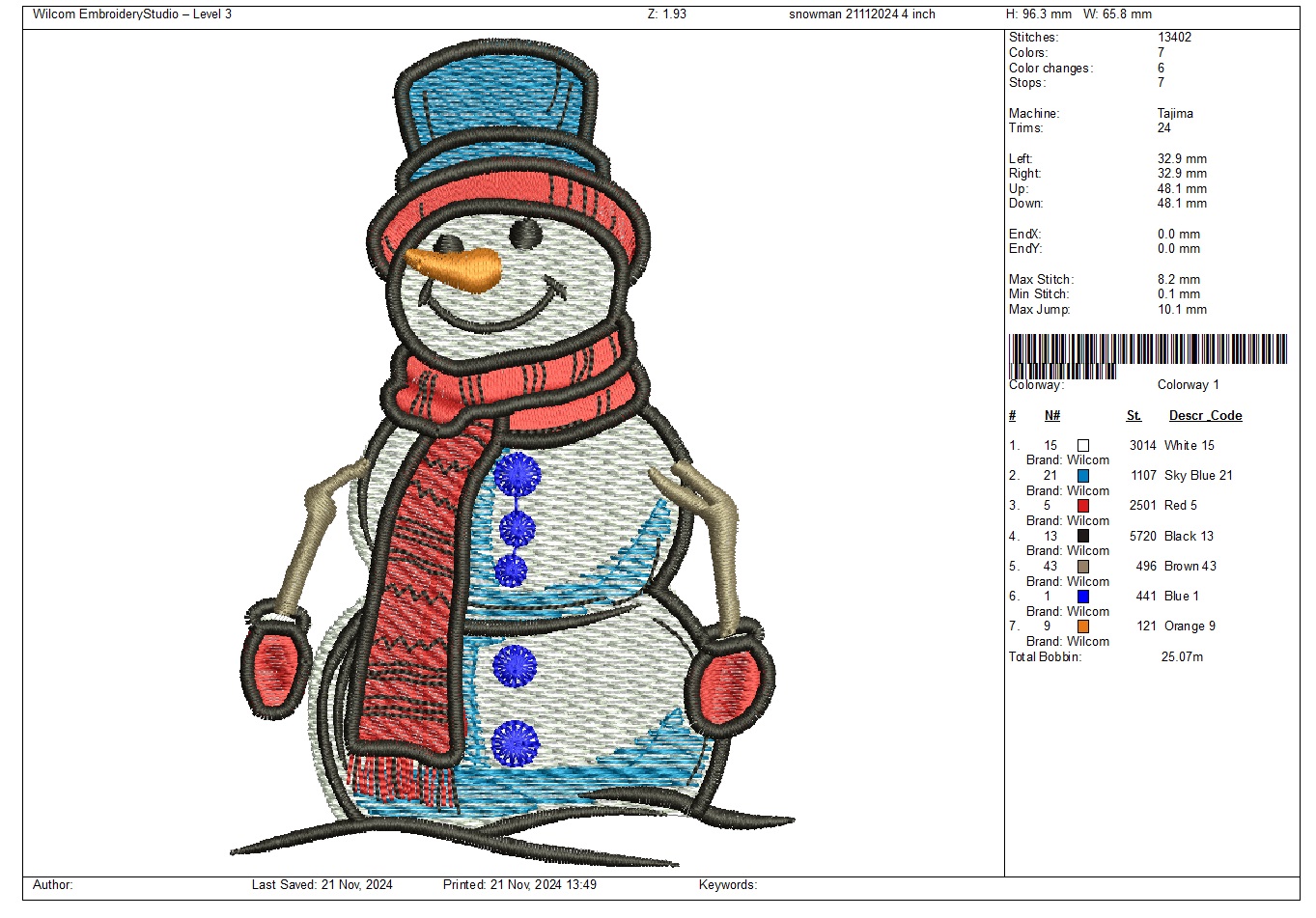This screenshot has width=1316, height=918.
Task: Click the Wilcom EmbroideryStudio – Level 3 title
Action: 132,14
